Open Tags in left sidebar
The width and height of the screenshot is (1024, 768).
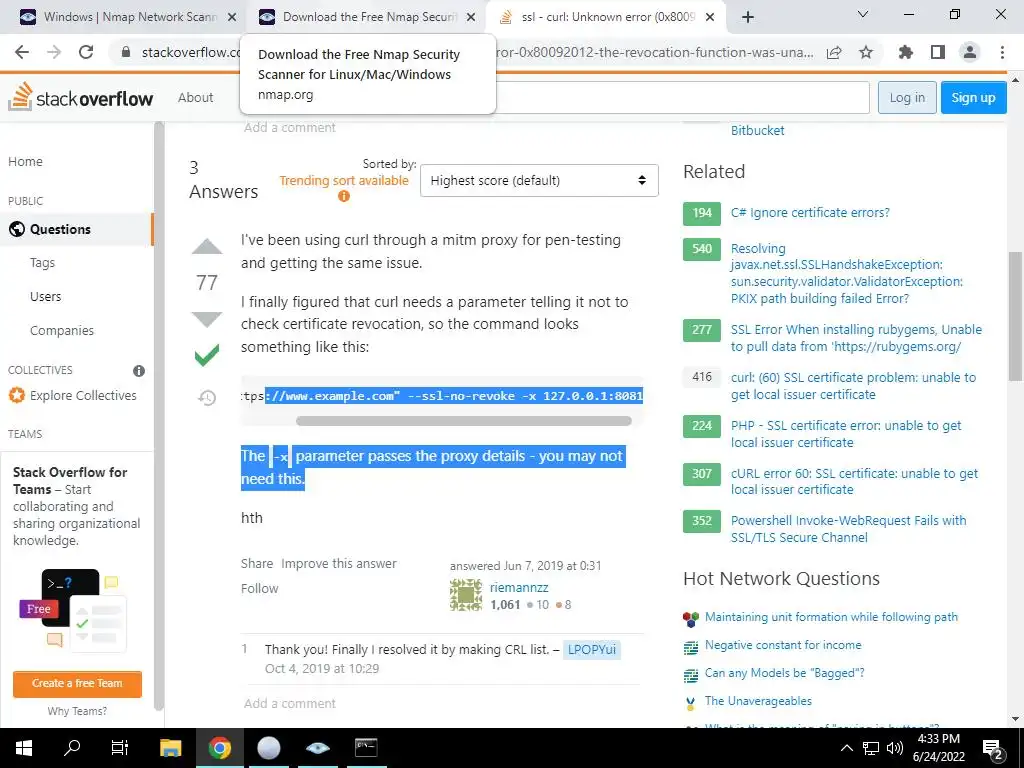coord(42,263)
